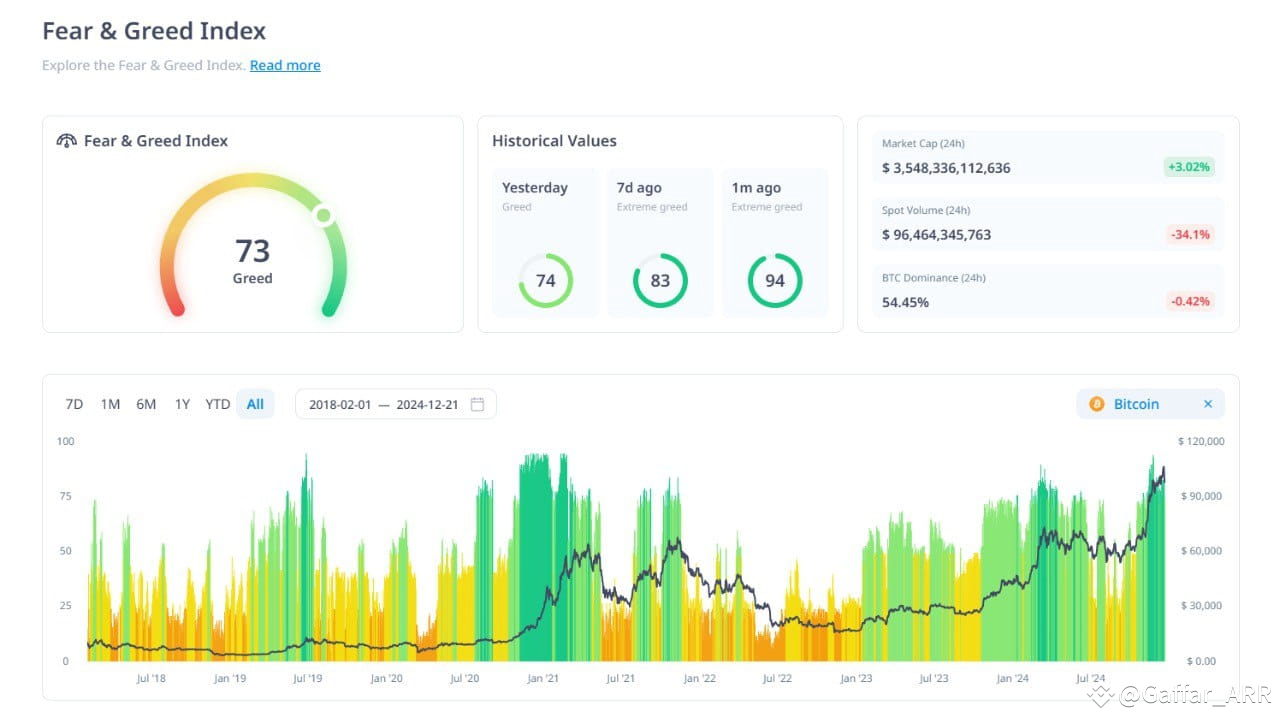Screen dimensions: 1280x717
Task: Click the gauge needle marker at 73
Action: point(323,215)
